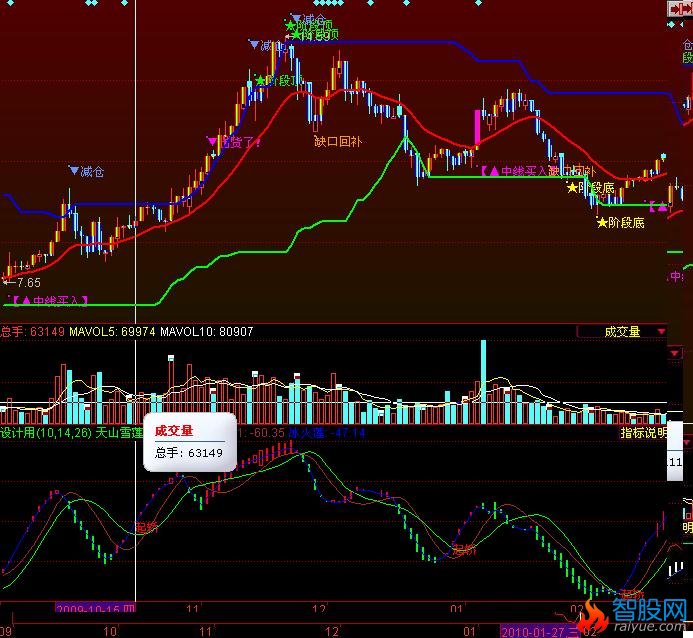693x638 pixels.
Task: Select the 2010-01-27 date marker on timeline
Action: (x=541, y=632)
